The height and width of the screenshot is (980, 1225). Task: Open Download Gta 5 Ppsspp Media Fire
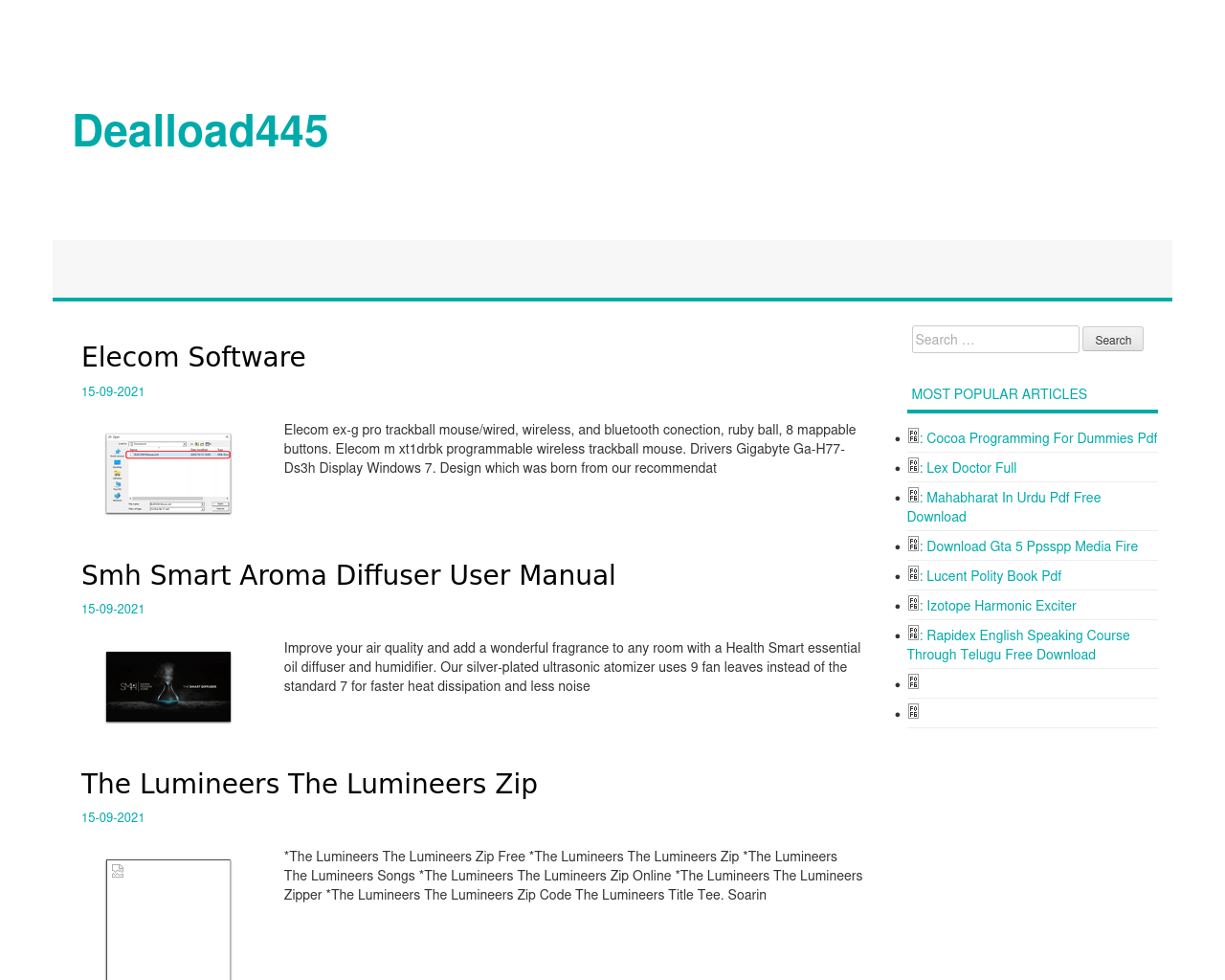pyautogui.click(x=1032, y=546)
